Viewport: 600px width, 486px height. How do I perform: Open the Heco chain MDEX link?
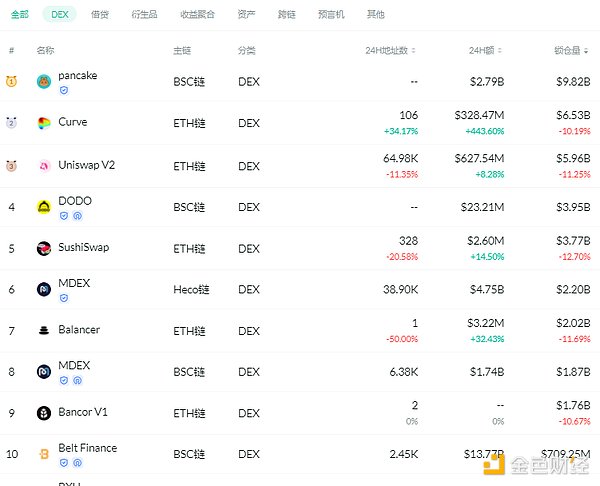click(74, 283)
